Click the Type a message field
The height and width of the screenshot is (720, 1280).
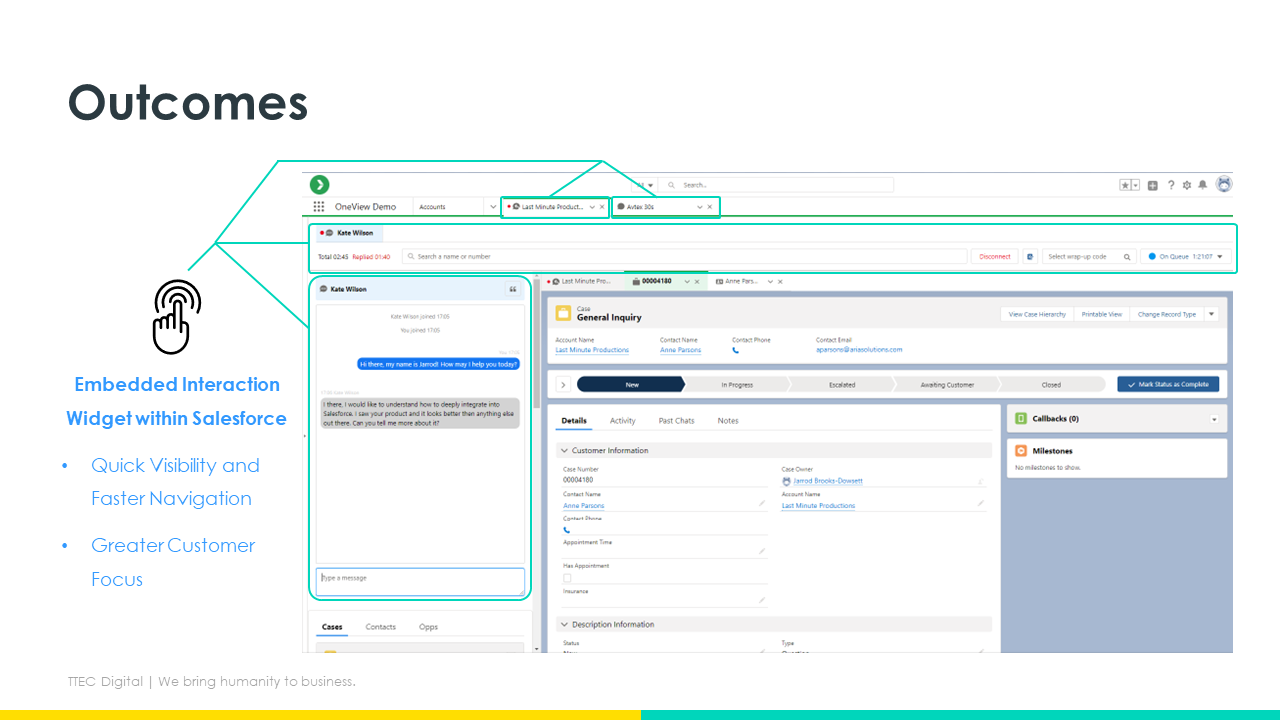pyautogui.click(x=420, y=581)
